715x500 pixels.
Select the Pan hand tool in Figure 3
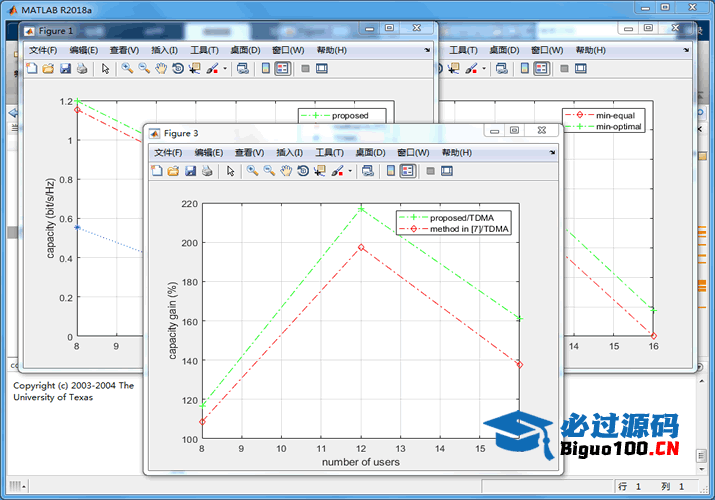pos(286,171)
